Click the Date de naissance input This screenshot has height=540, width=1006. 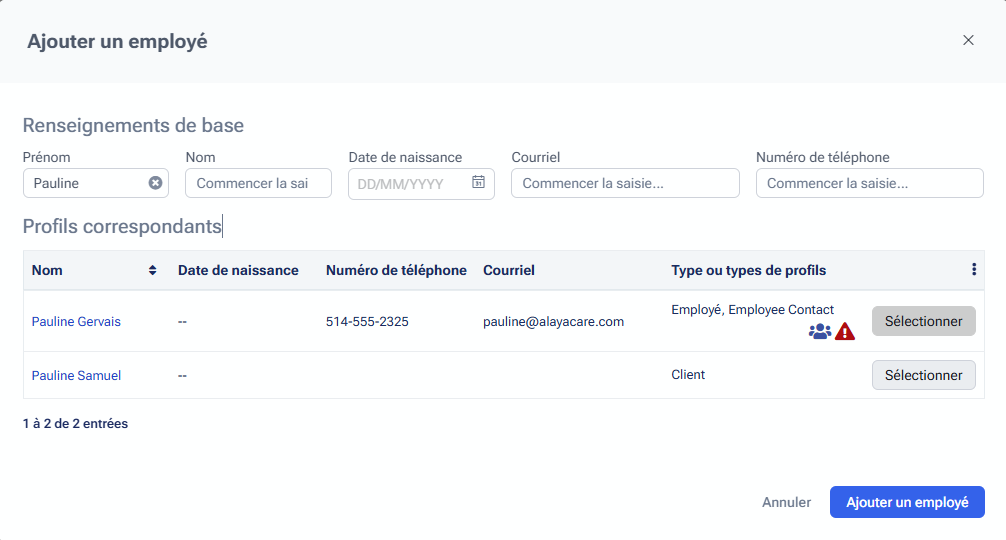410,184
